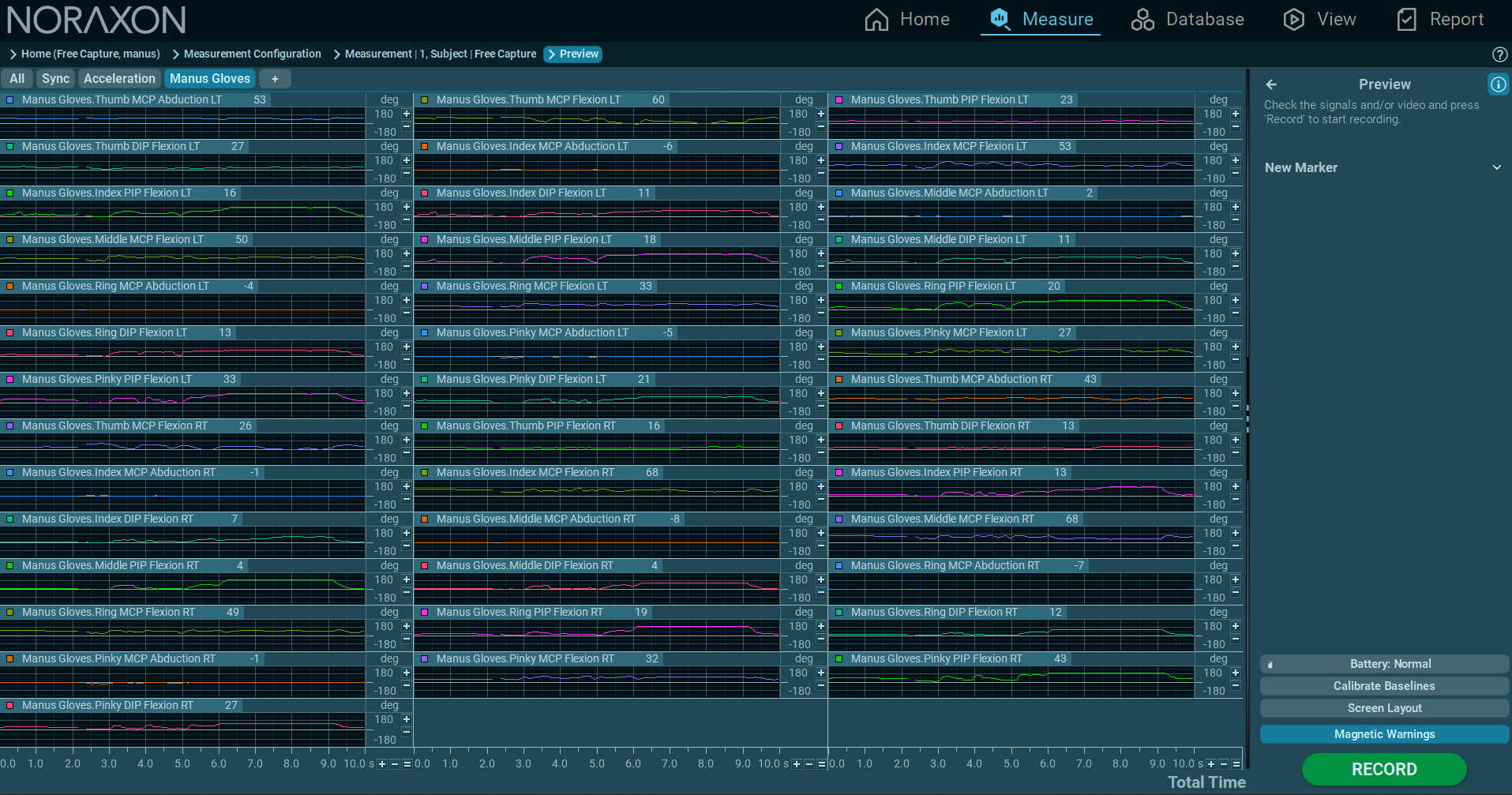This screenshot has height=795, width=1512.
Task: Open the Measurement Subject Free Capture breadcrumb
Action: point(440,54)
